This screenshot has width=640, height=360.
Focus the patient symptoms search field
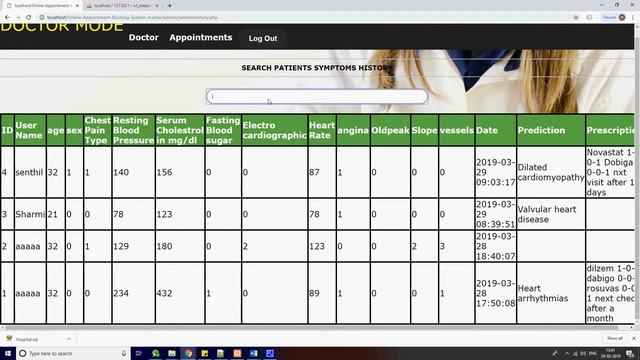pyautogui.click(x=317, y=96)
